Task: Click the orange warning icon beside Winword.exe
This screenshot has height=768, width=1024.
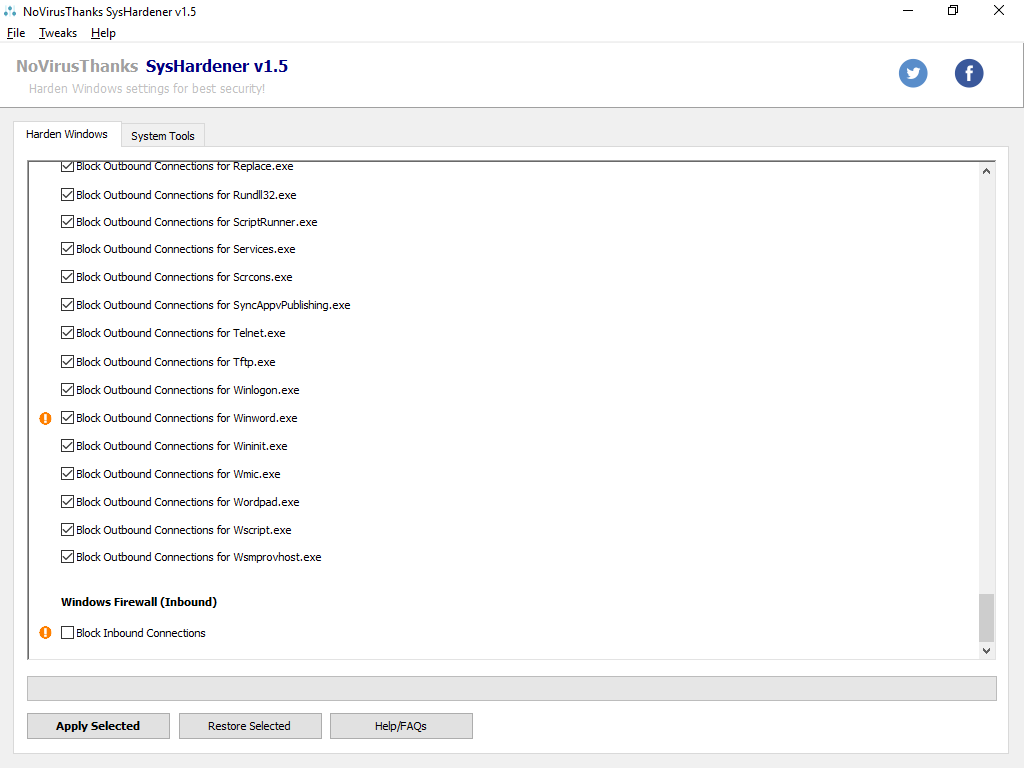Action: coord(45,418)
